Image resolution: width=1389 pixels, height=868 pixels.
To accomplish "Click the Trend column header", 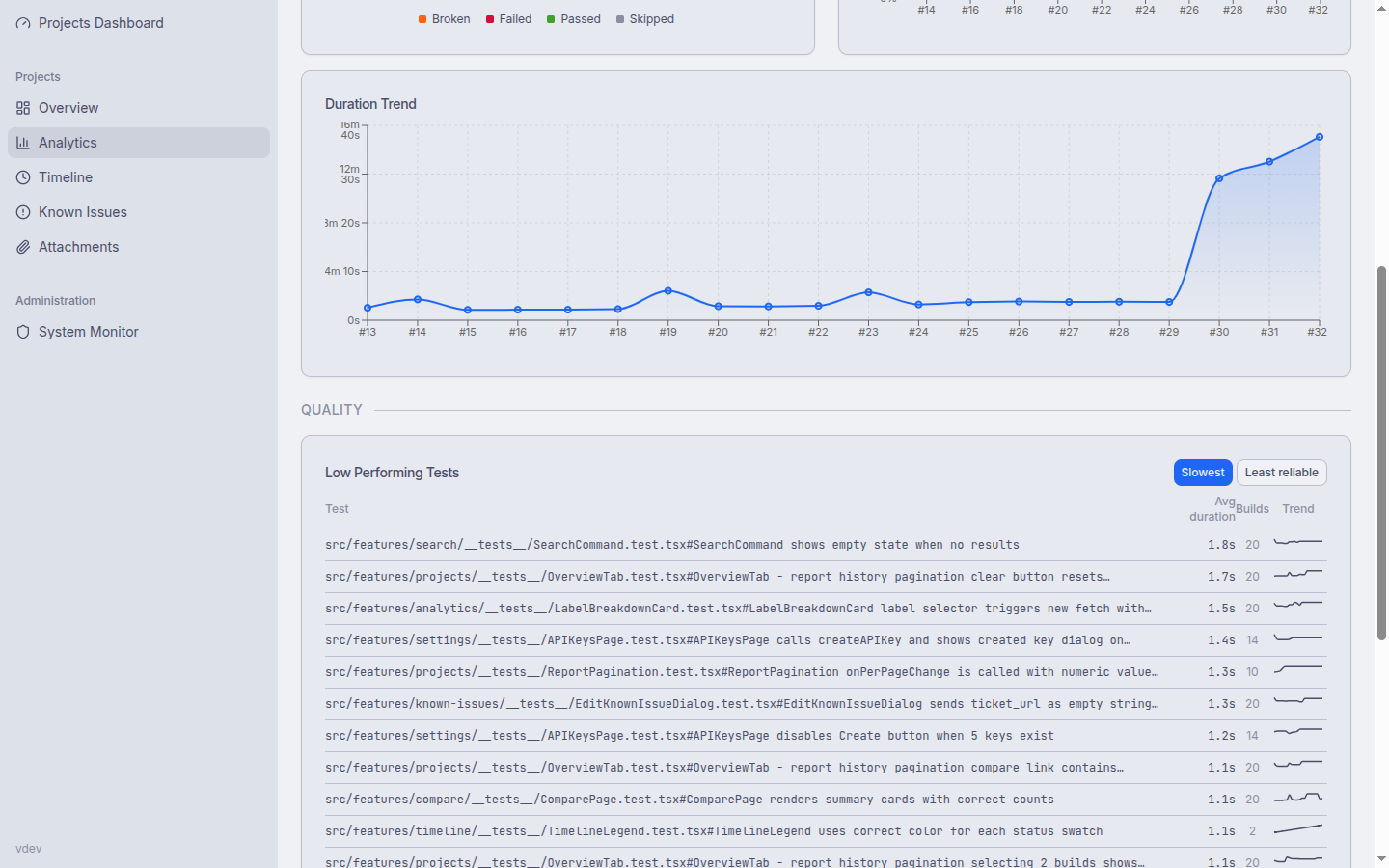I will click(1298, 509).
